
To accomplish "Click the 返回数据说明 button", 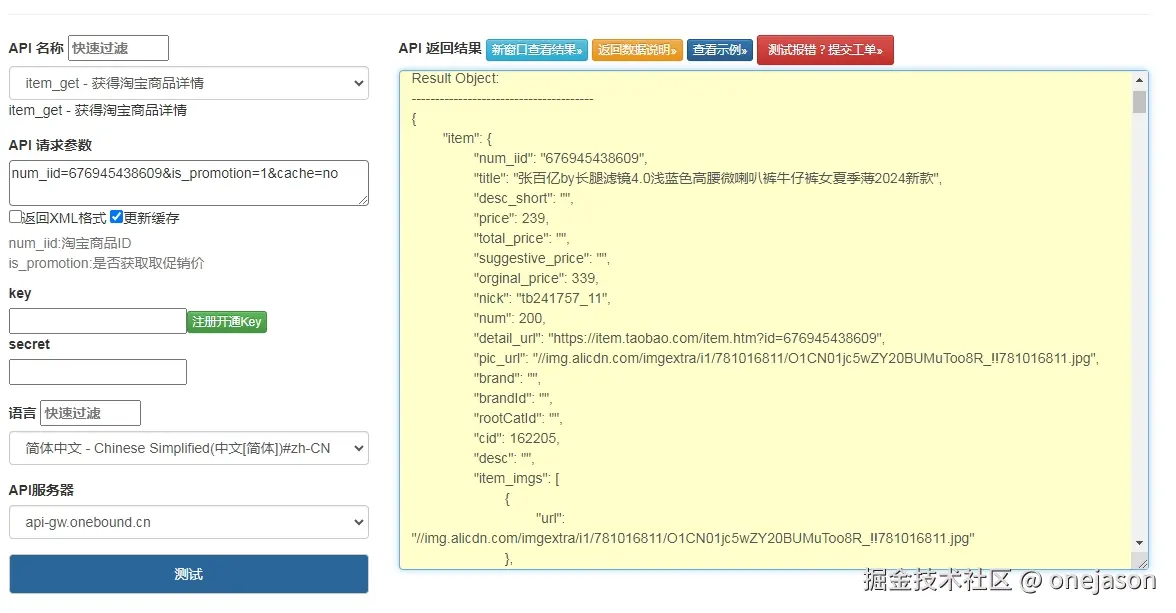I will 637,50.
